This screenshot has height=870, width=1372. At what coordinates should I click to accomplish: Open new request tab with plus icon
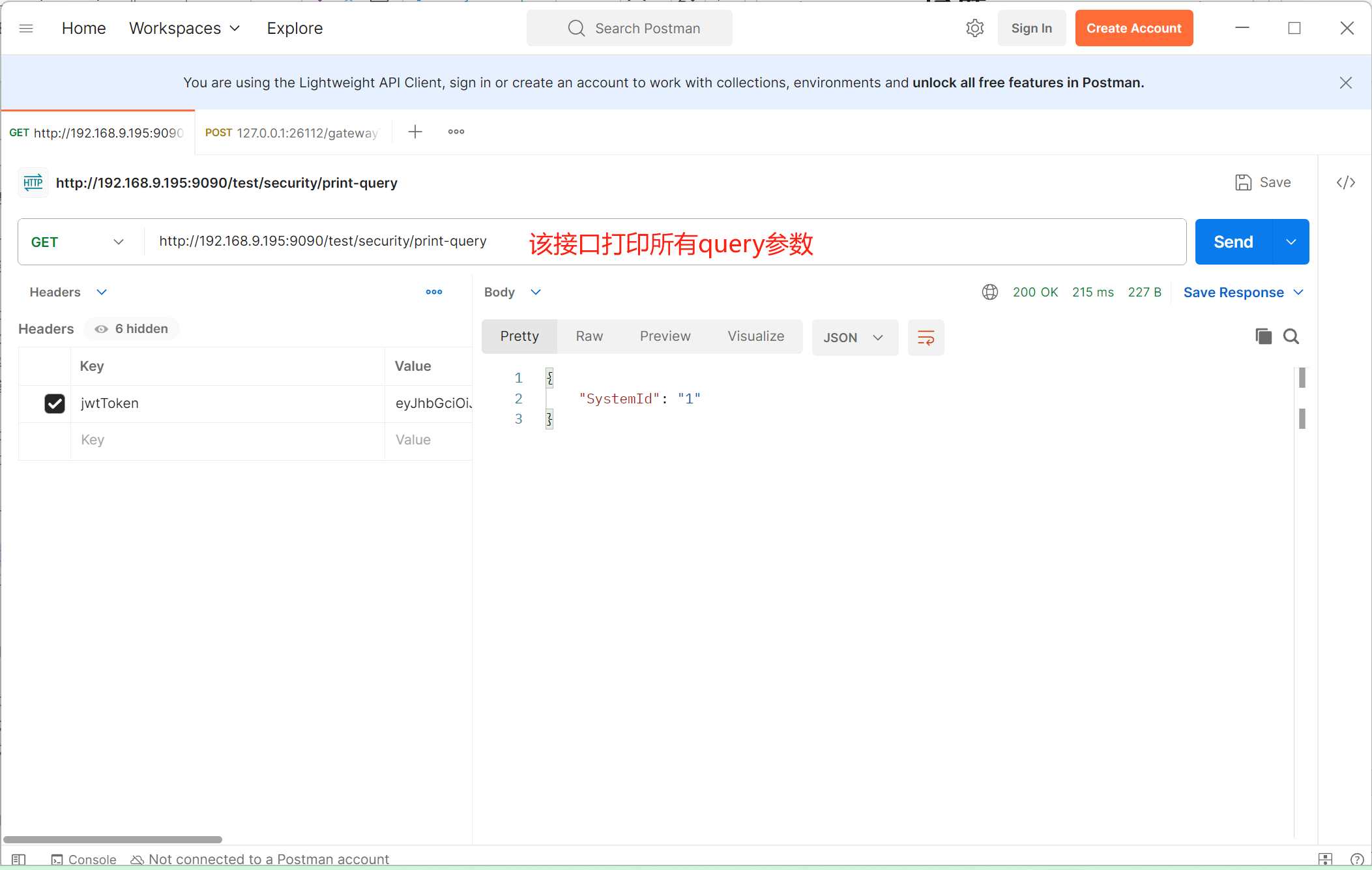(415, 132)
